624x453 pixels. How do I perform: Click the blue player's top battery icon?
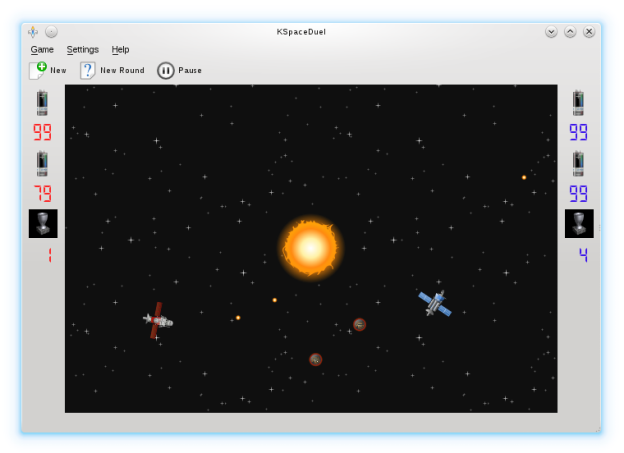(x=578, y=102)
